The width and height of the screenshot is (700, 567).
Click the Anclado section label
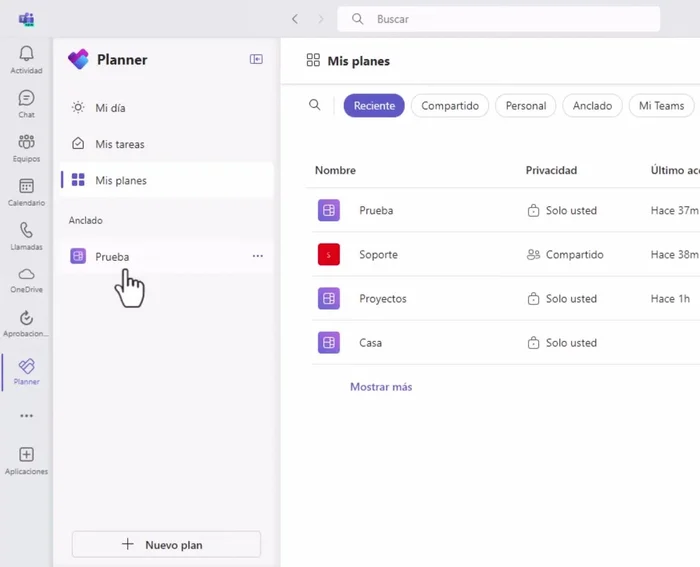tap(85, 220)
